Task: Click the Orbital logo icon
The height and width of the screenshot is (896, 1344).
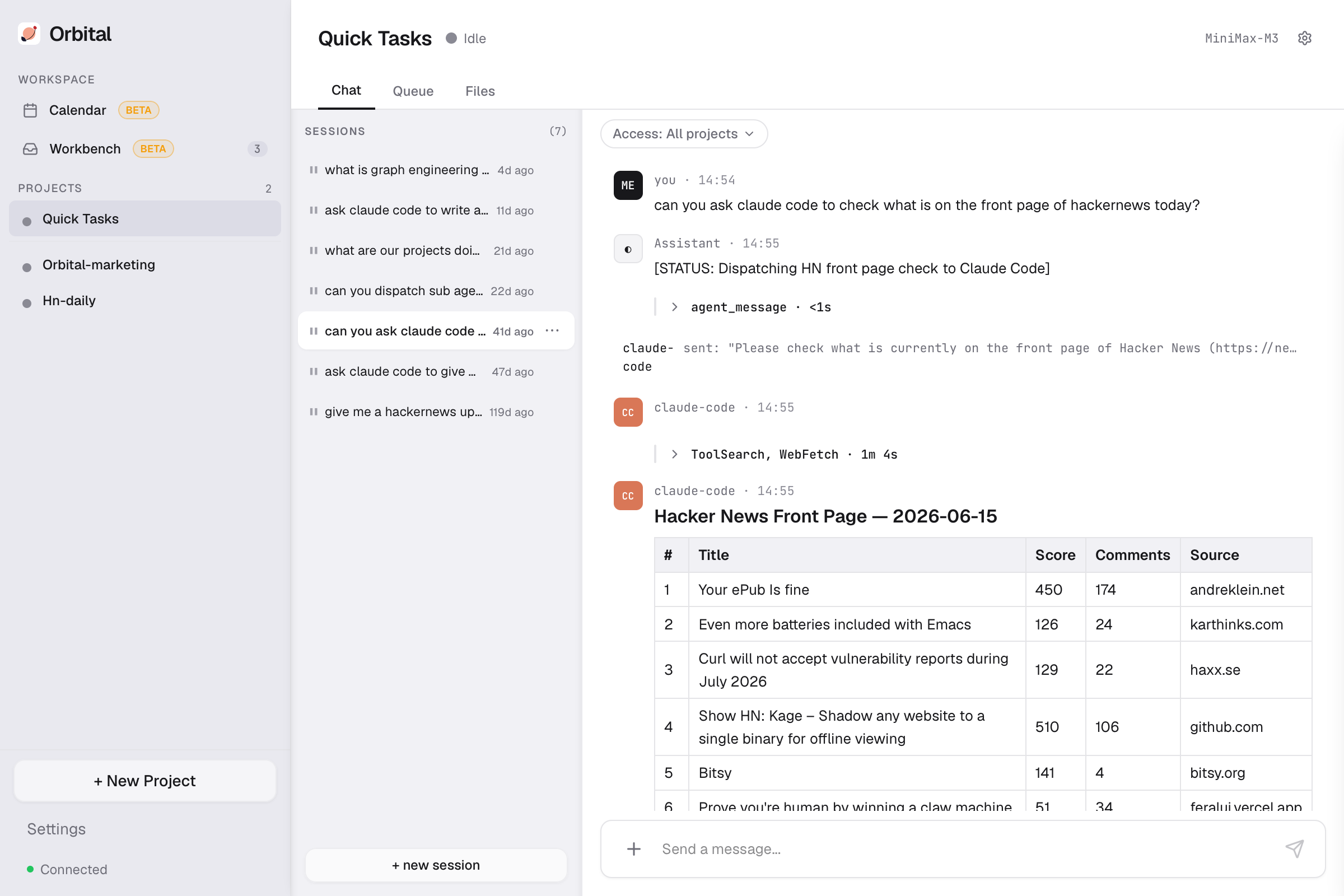Action: (x=29, y=34)
